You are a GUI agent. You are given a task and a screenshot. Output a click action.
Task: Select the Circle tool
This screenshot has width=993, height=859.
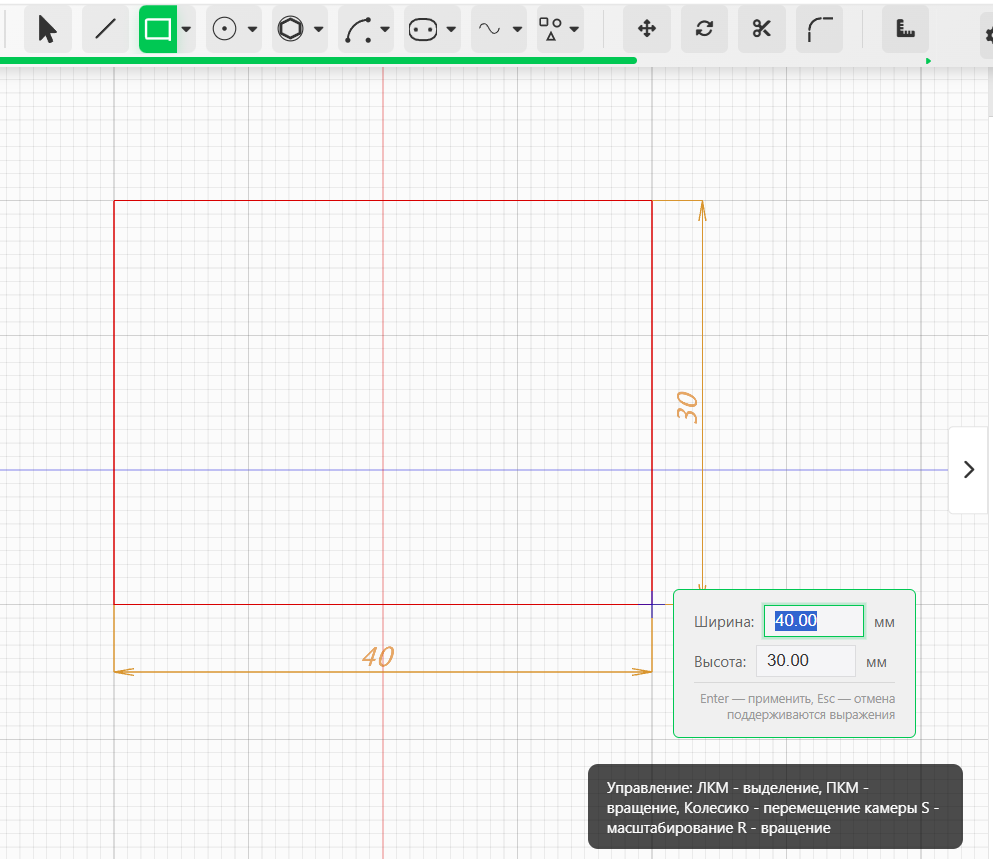pyautogui.click(x=224, y=29)
